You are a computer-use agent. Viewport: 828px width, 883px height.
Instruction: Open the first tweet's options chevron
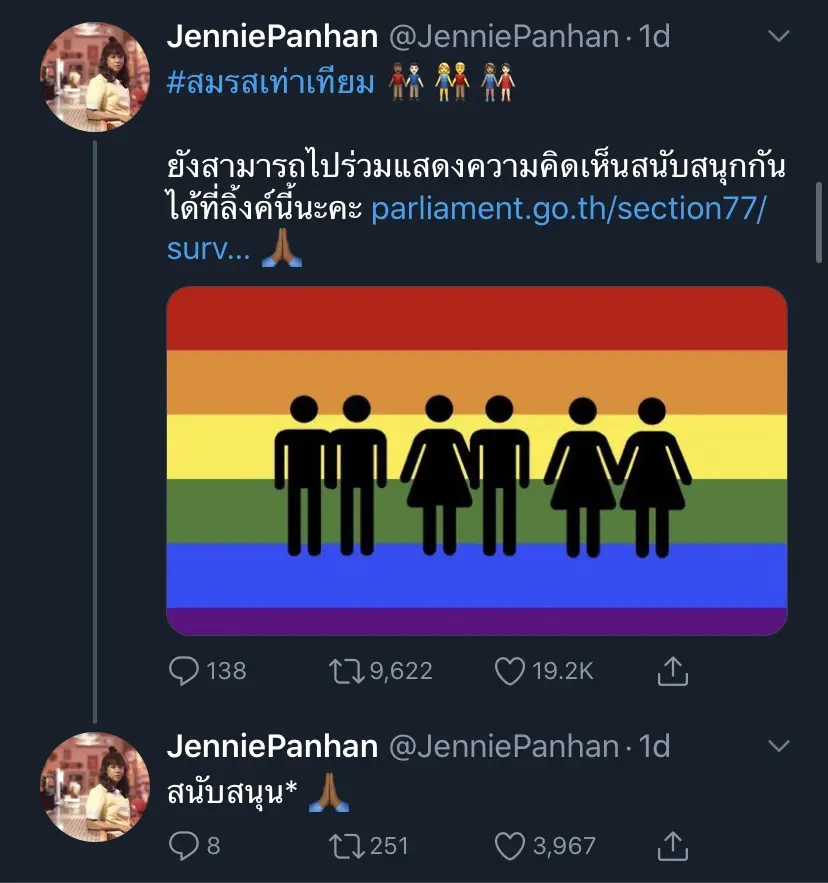pos(777,37)
